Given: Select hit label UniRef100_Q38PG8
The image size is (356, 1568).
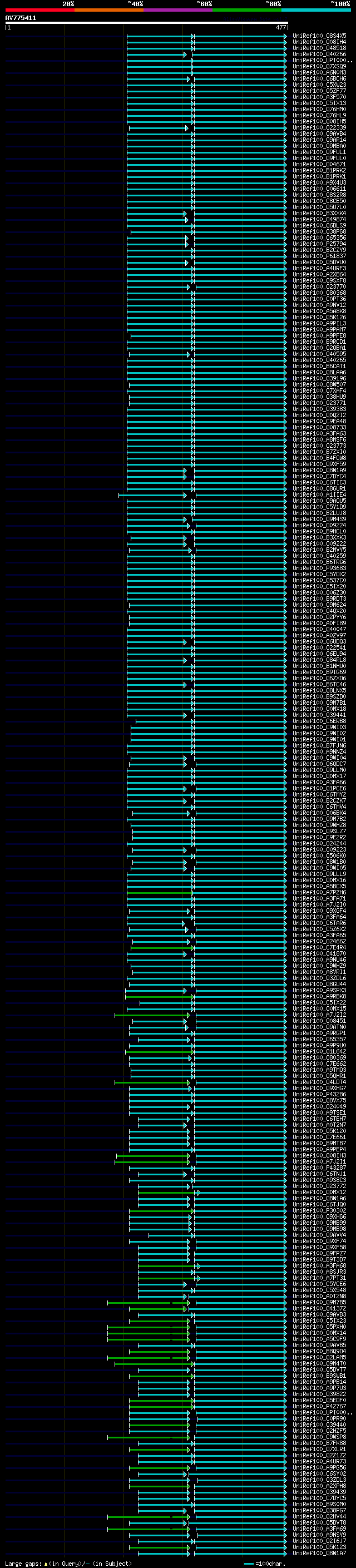Looking at the screenshot, I should (x=319, y=231).
